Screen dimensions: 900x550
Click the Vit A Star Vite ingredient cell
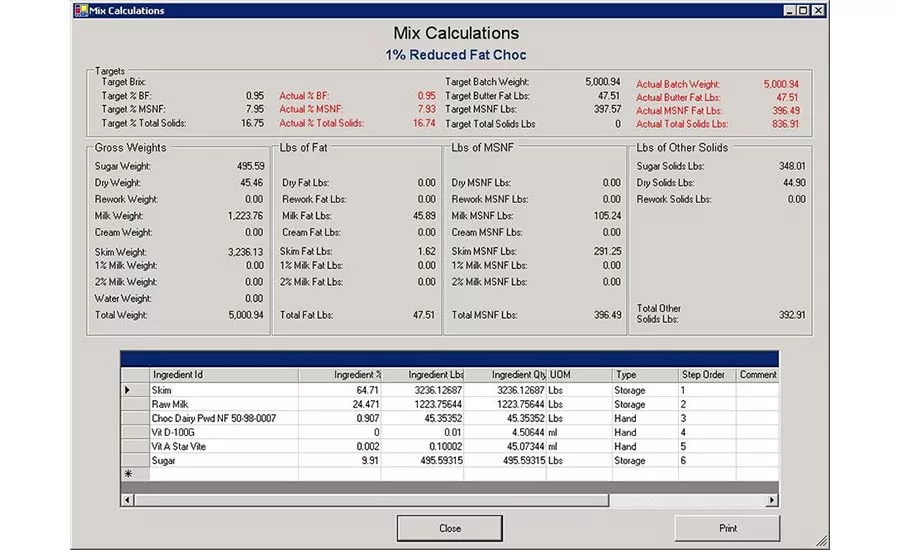(x=222, y=446)
